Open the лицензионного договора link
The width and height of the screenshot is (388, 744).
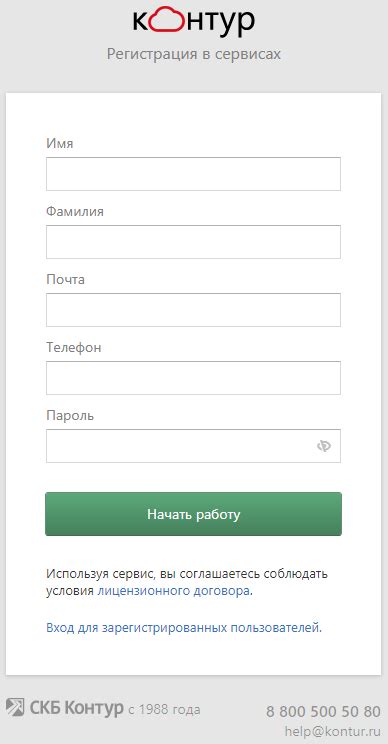pyautogui.click(x=174, y=592)
